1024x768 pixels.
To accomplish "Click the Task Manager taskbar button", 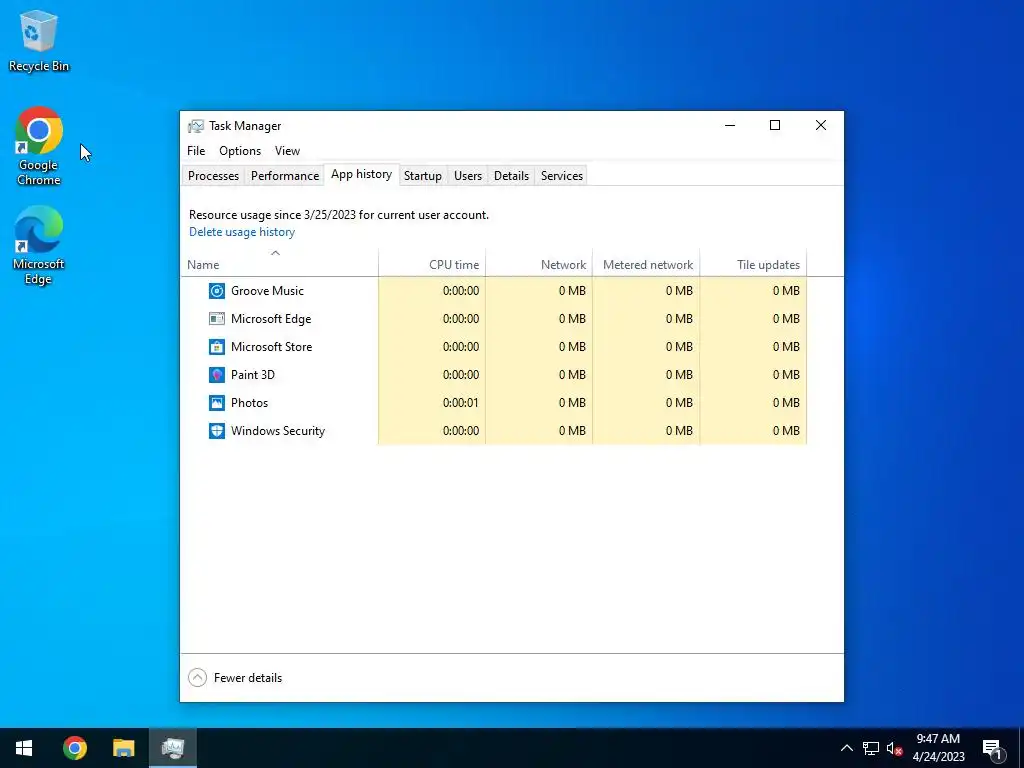I will (173, 748).
